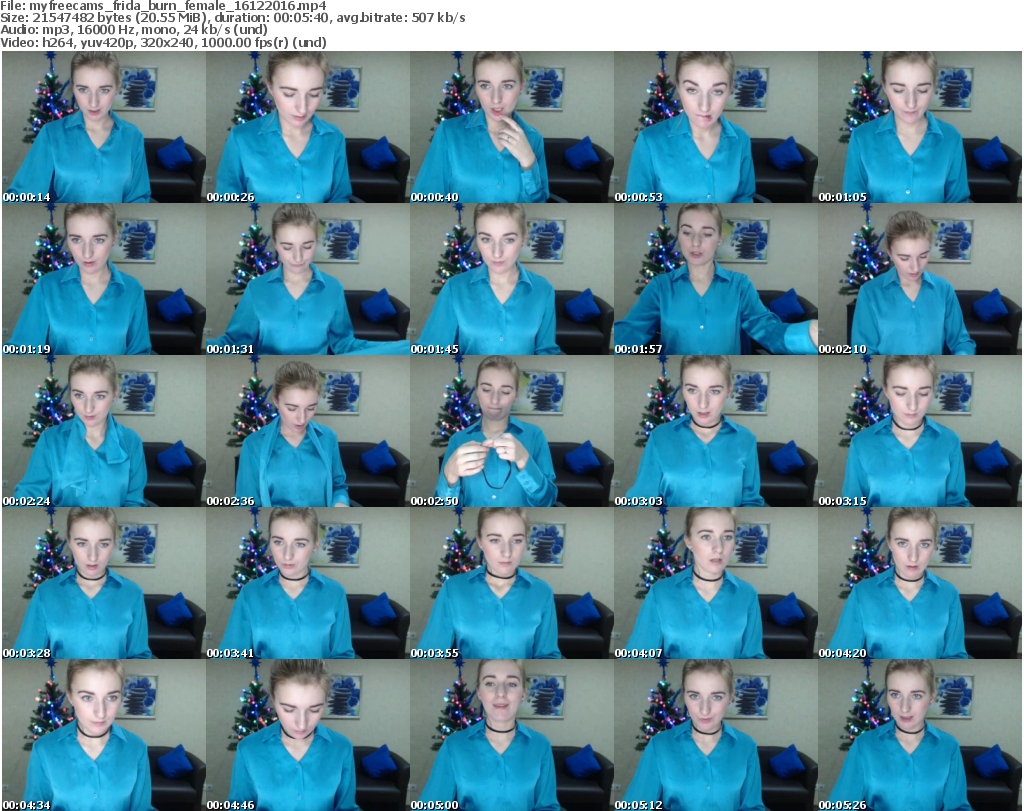Select the thumbnail at 00:04:07
Image resolution: width=1024 pixels, height=811 pixels.
(x=715, y=583)
